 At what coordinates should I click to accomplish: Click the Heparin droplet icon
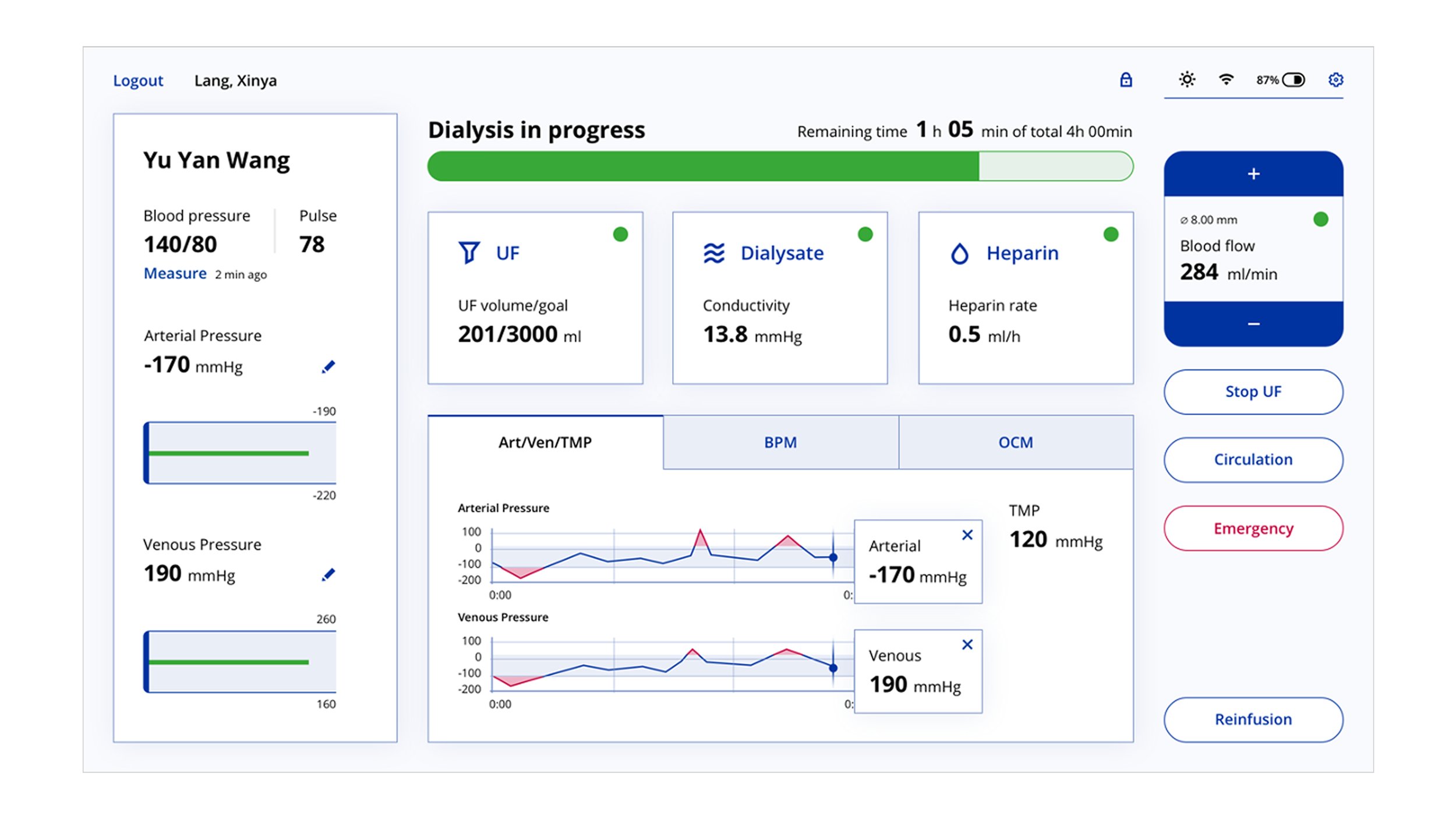(x=959, y=253)
